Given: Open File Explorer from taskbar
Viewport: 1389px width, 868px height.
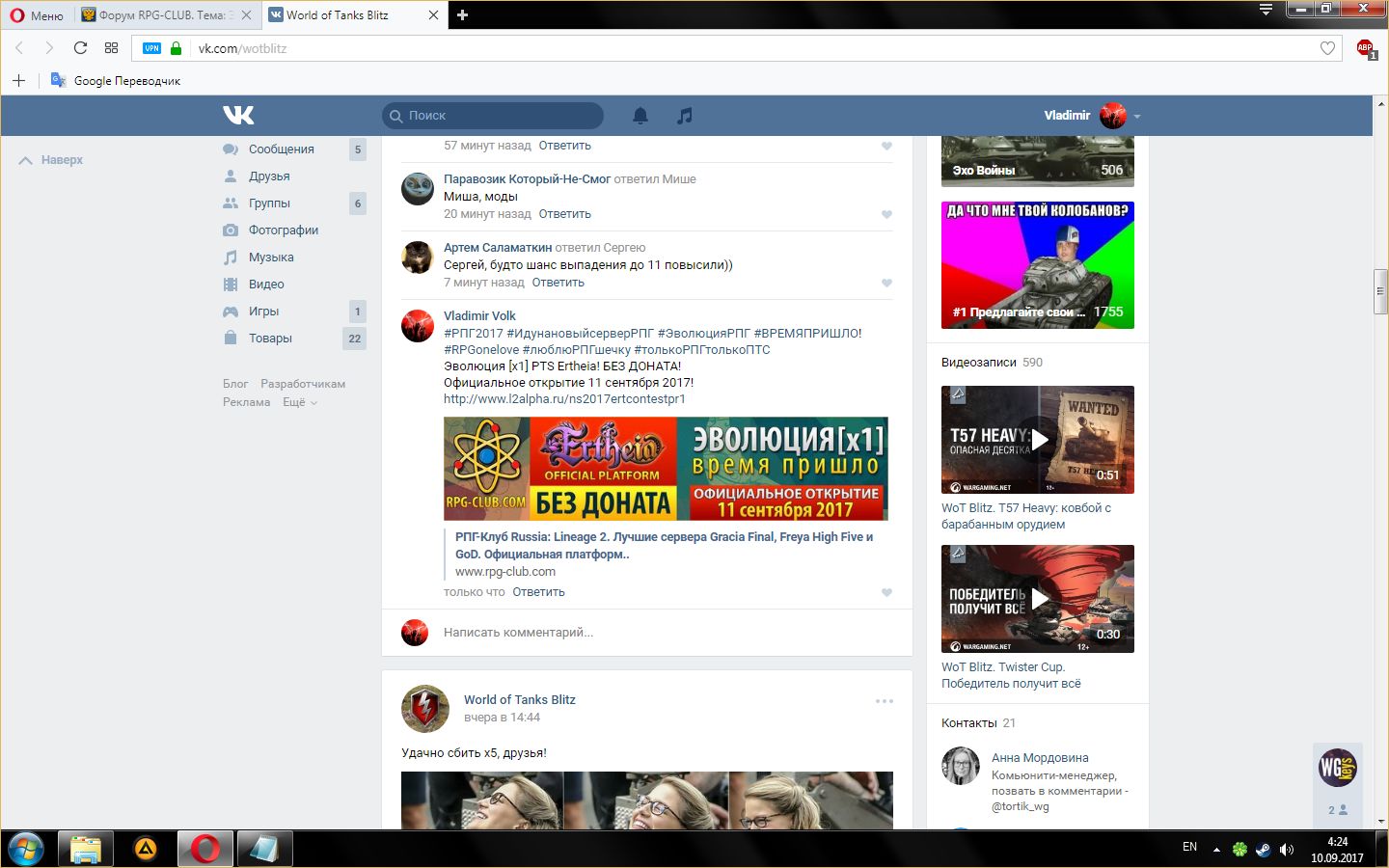Looking at the screenshot, I should pyautogui.click(x=86, y=849).
